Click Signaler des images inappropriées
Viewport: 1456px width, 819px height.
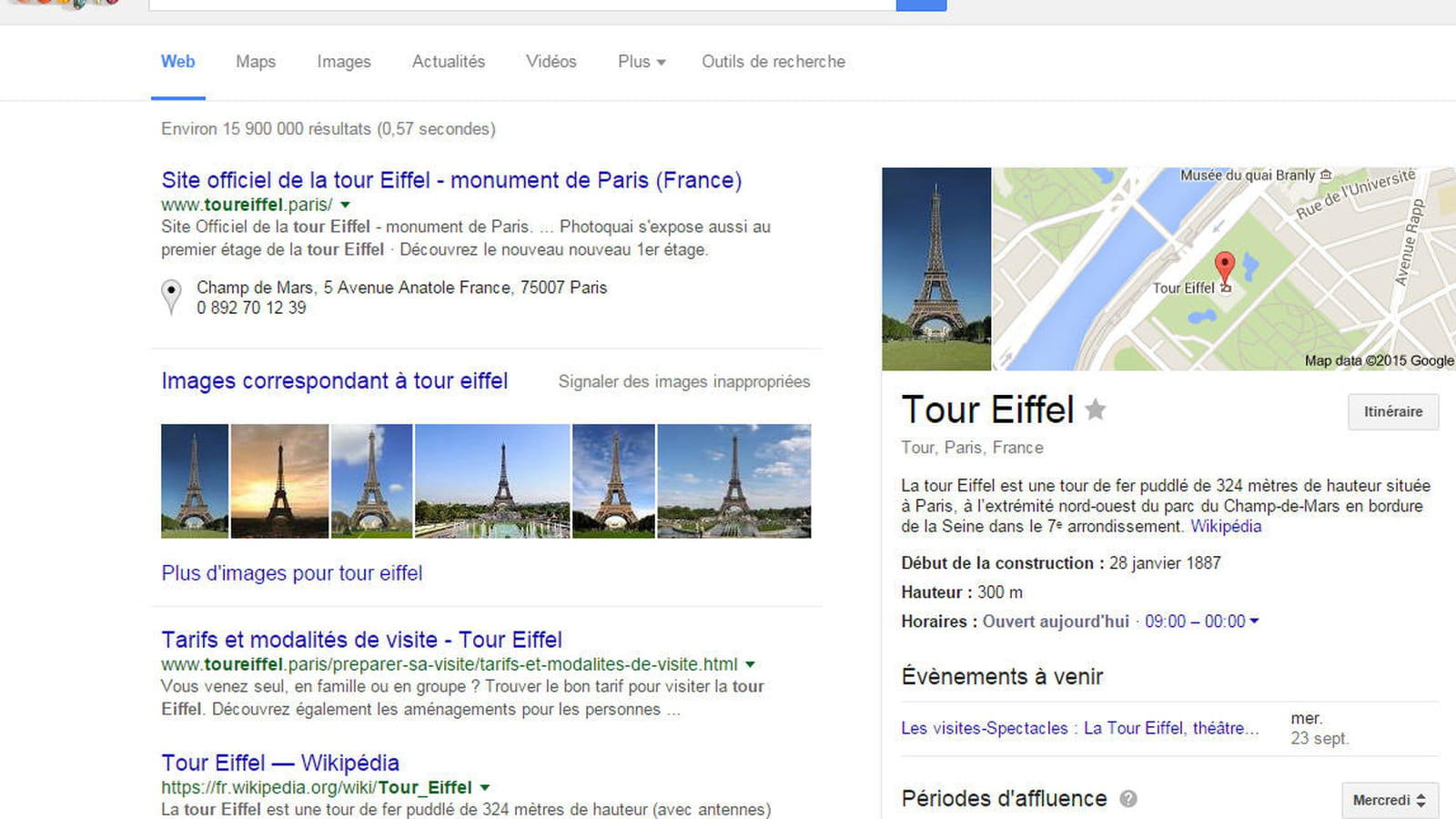tap(684, 381)
